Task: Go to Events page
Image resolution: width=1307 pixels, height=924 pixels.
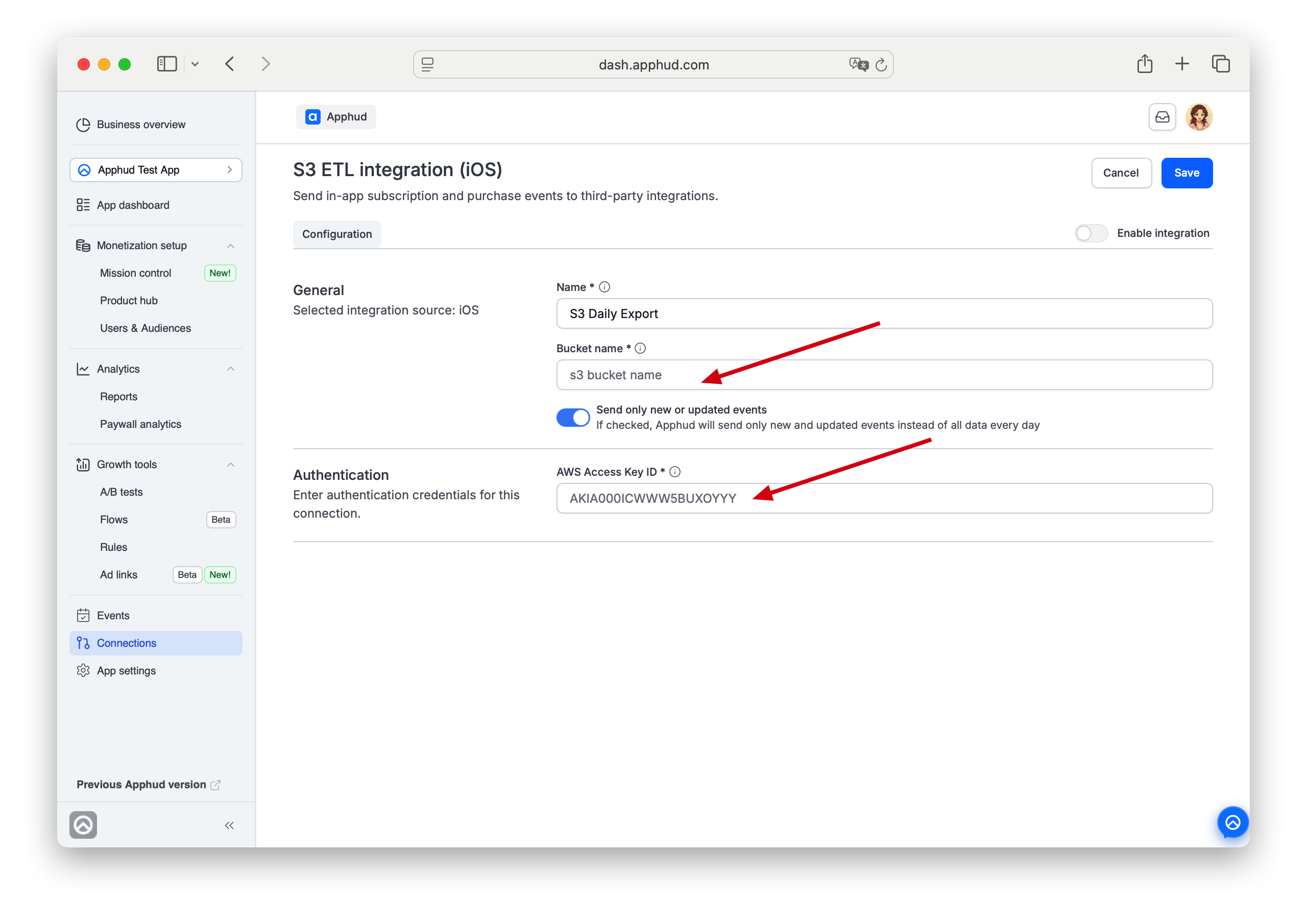Action: (113, 616)
